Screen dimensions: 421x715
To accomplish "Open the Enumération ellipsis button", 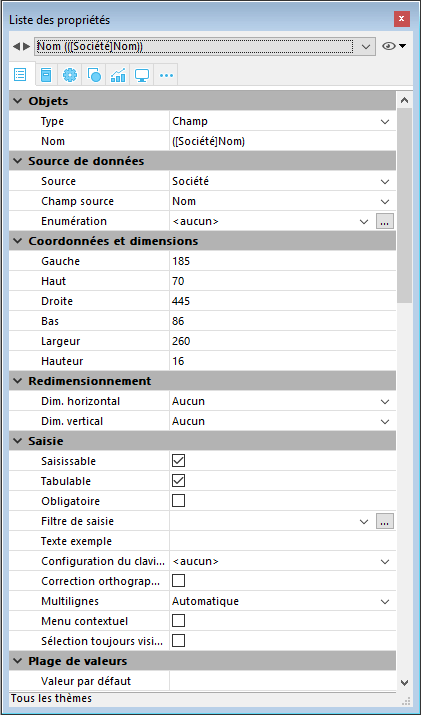I will 385,222.
